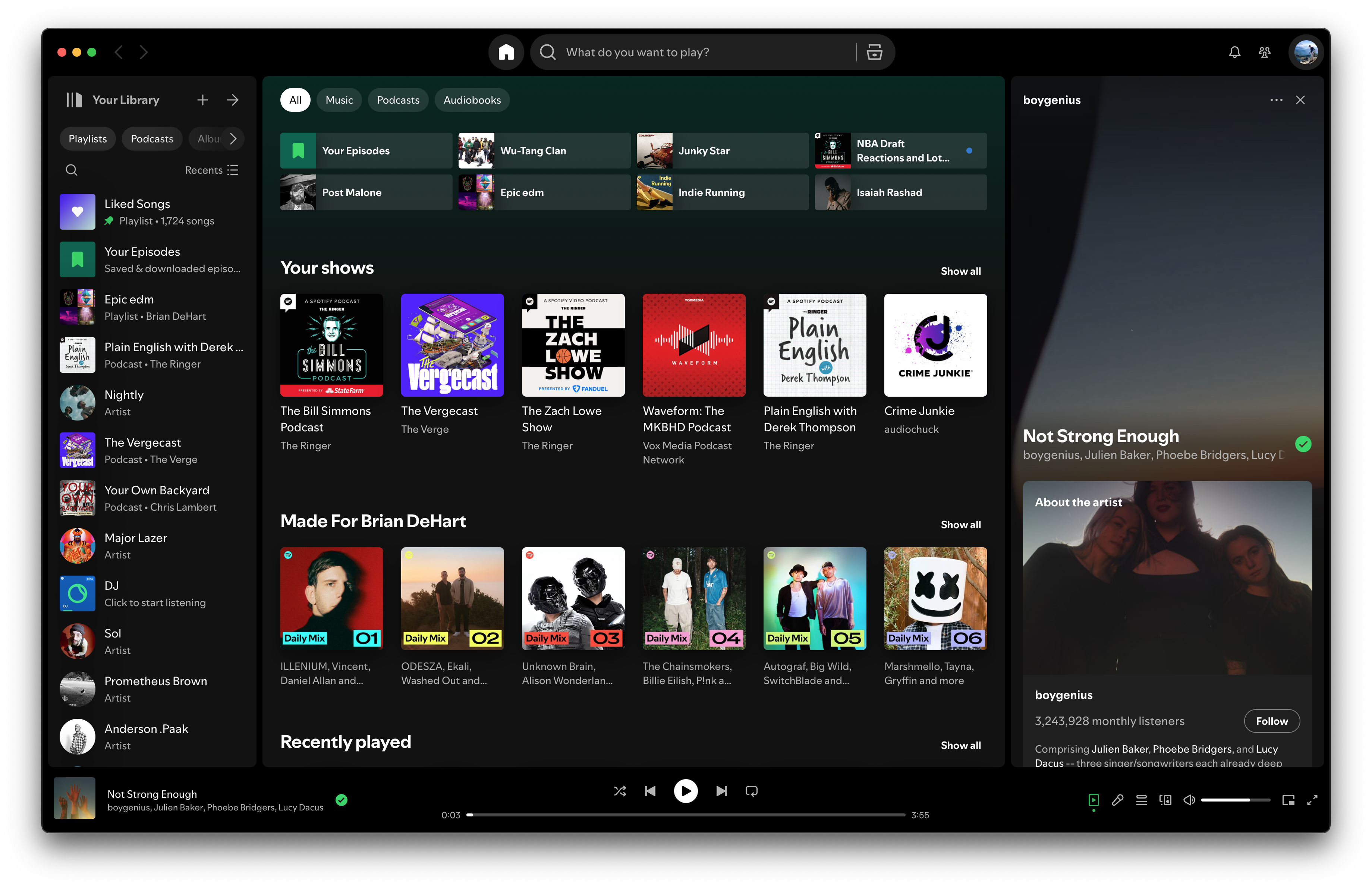Open NBA Draft Reactions episode tile

click(900, 150)
